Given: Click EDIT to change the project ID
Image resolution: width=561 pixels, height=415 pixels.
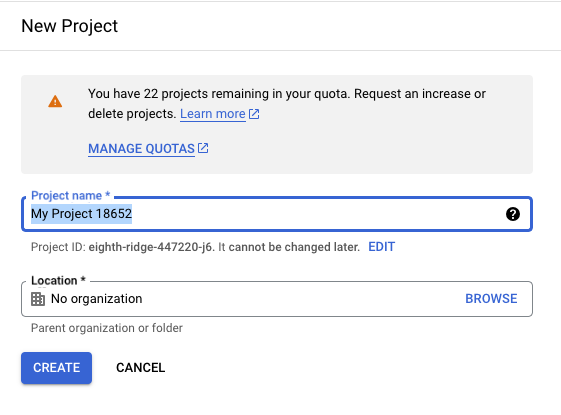Looking at the screenshot, I should 381,247.
